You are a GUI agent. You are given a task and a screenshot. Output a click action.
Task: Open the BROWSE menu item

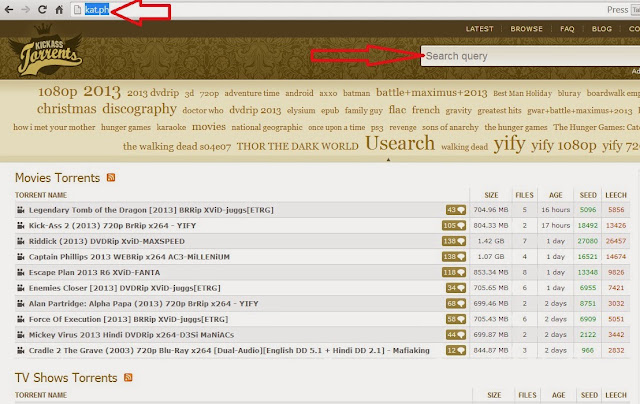pos(527,29)
